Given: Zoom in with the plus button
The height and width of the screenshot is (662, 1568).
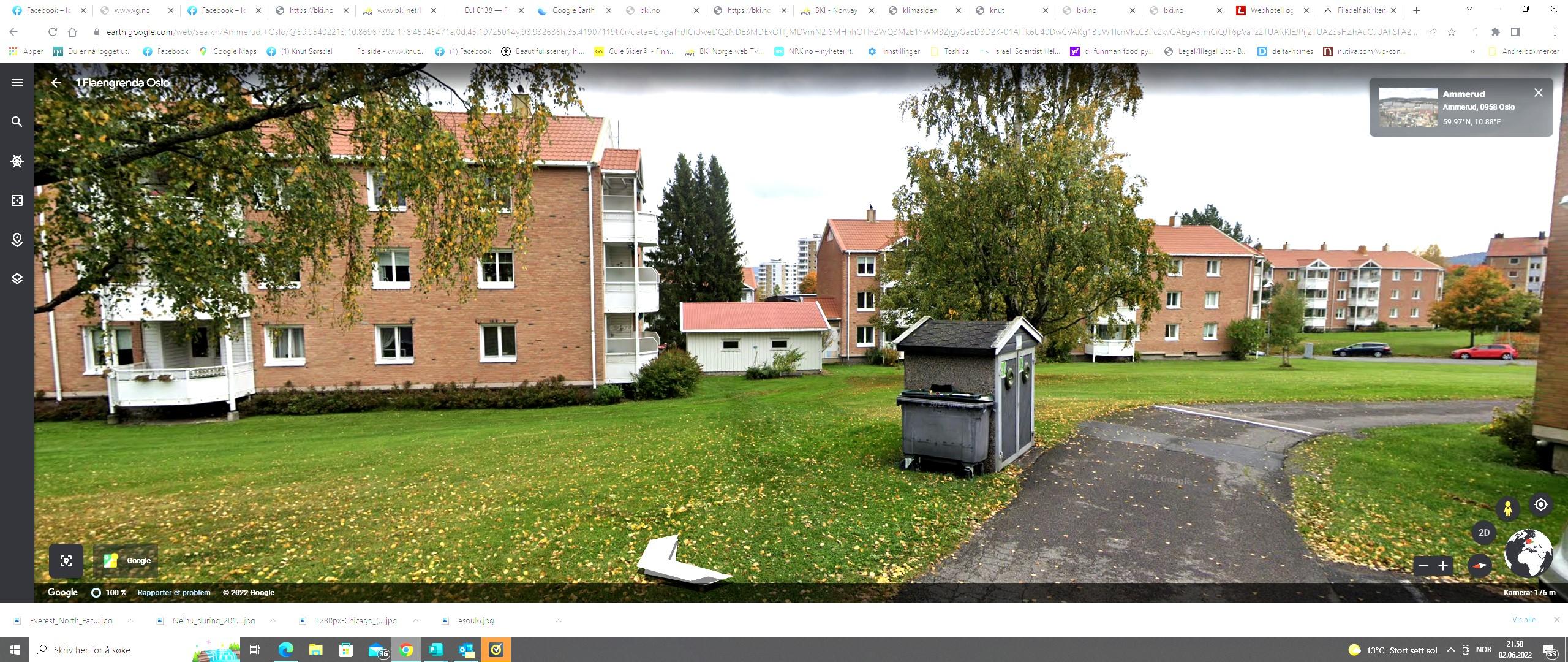Looking at the screenshot, I should [1443, 566].
